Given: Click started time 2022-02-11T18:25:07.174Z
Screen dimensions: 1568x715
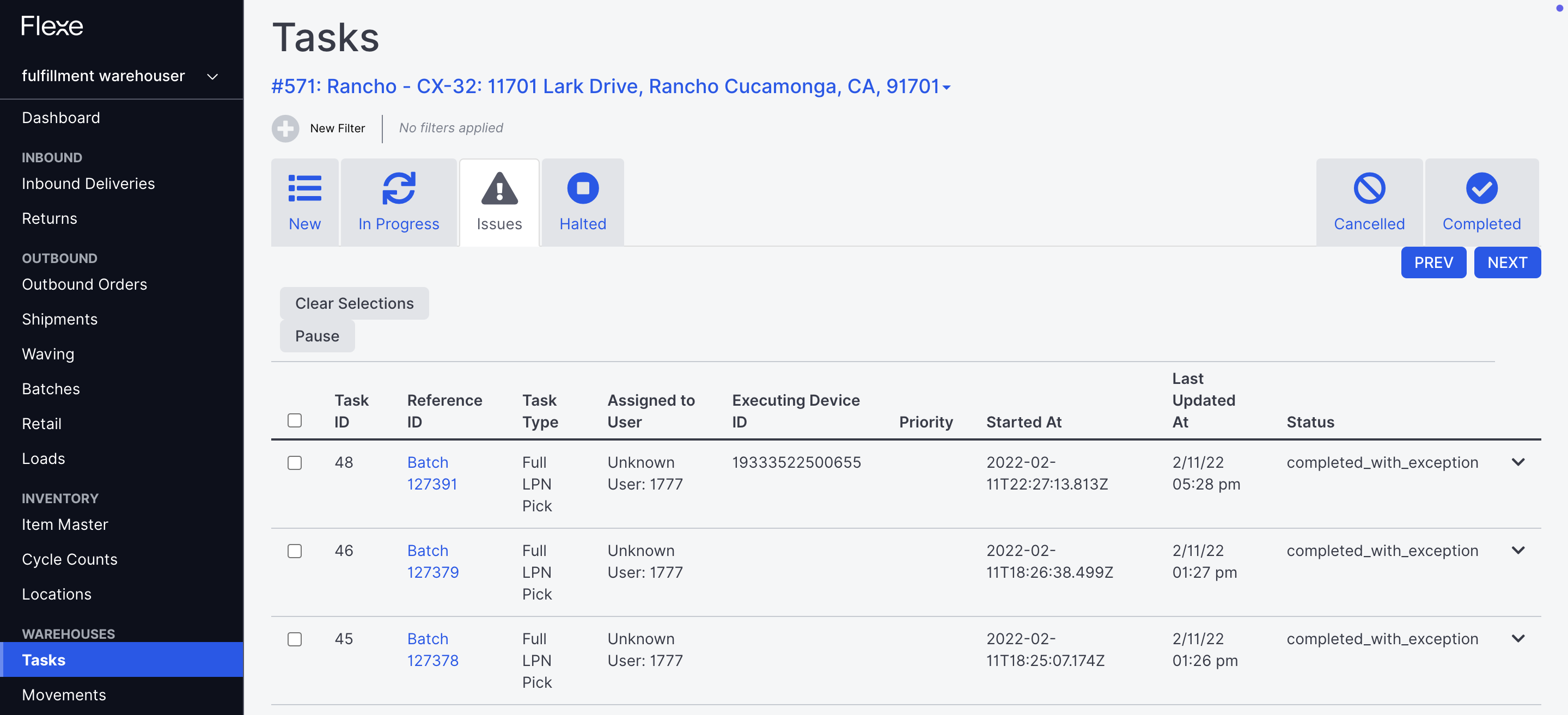Looking at the screenshot, I should [x=1045, y=650].
